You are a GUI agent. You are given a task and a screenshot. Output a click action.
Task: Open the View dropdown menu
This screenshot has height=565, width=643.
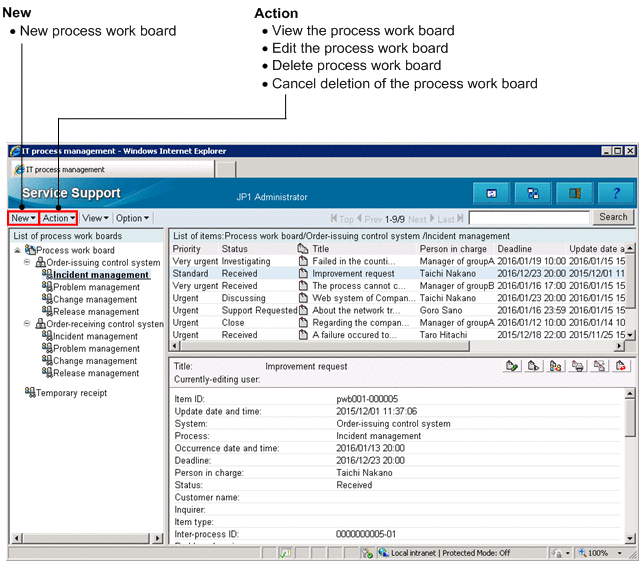point(95,218)
